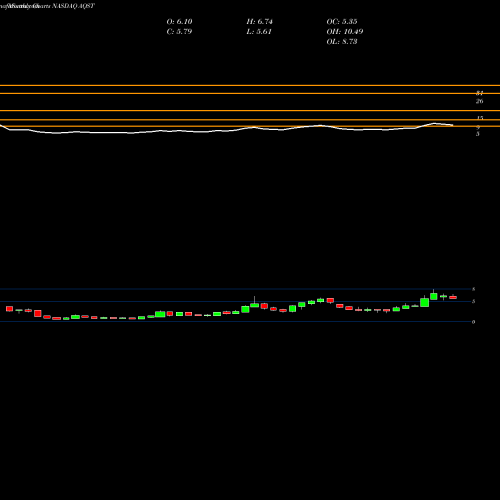Select the open price O: 6.10
This screenshot has width=500, height=500.
[179, 22]
